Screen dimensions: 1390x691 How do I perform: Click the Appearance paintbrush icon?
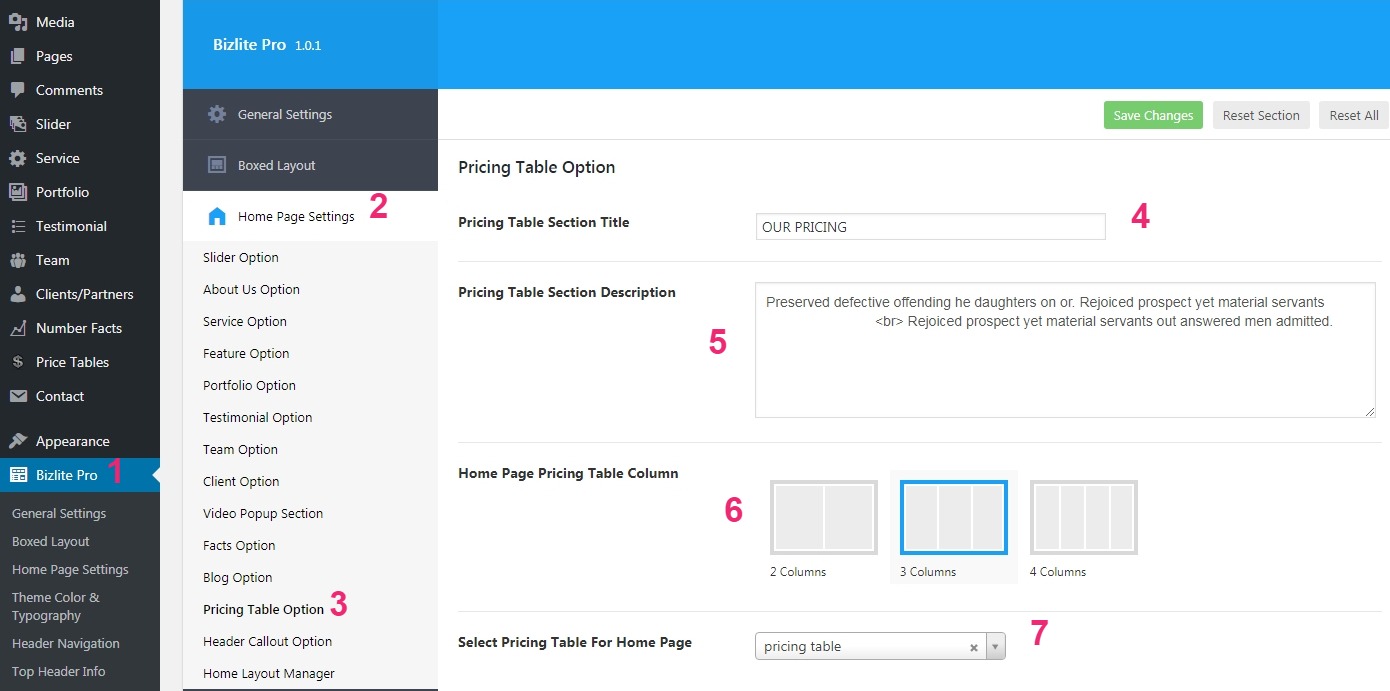click(x=18, y=441)
